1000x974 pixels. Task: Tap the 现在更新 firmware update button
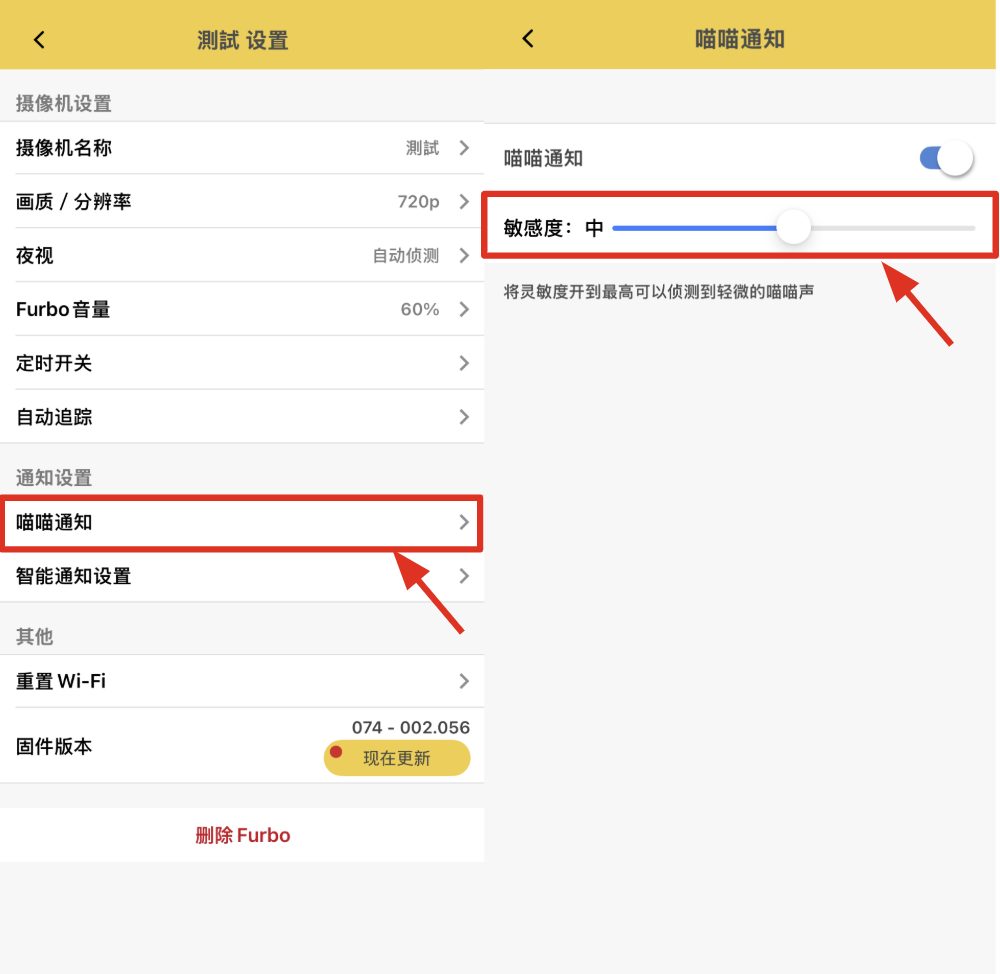point(397,758)
